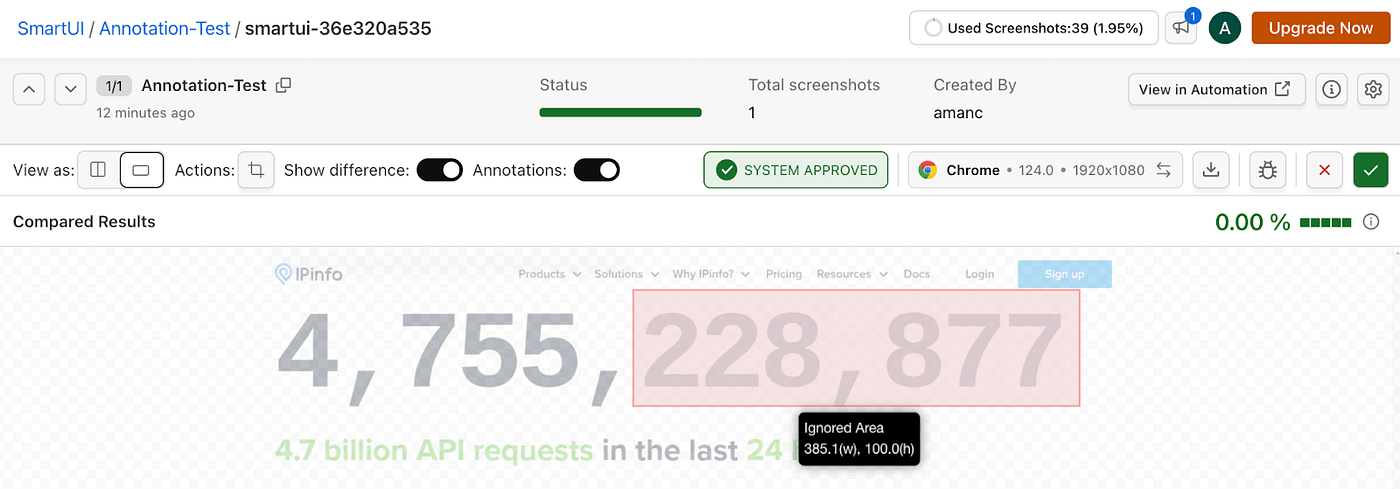Image resolution: width=1400 pixels, height=489 pixels.
Task: Click the swap arrows in browser selector
Action: pos(1163,170)
